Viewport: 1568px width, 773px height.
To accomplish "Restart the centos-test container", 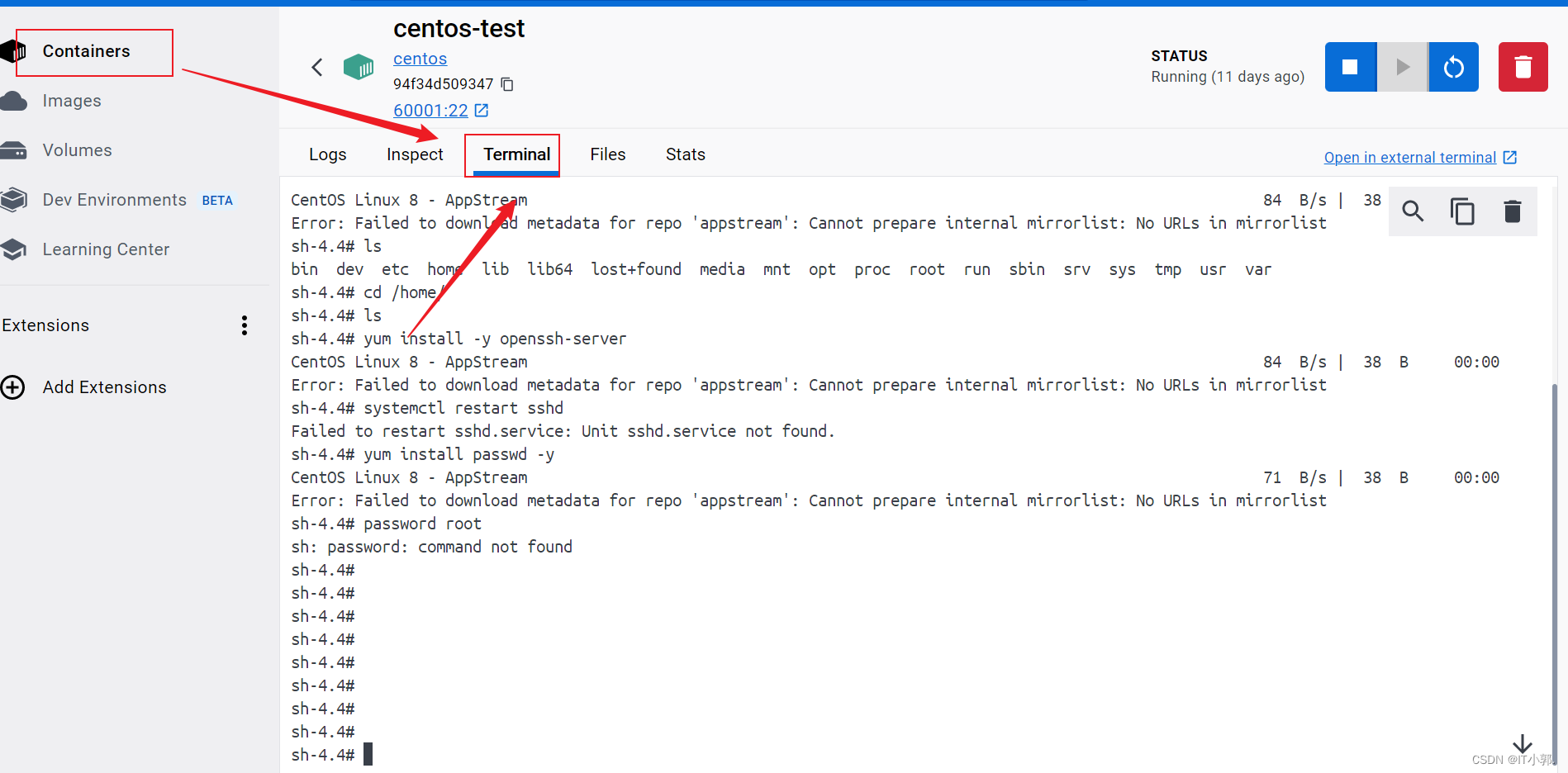I will (1454, 67).
